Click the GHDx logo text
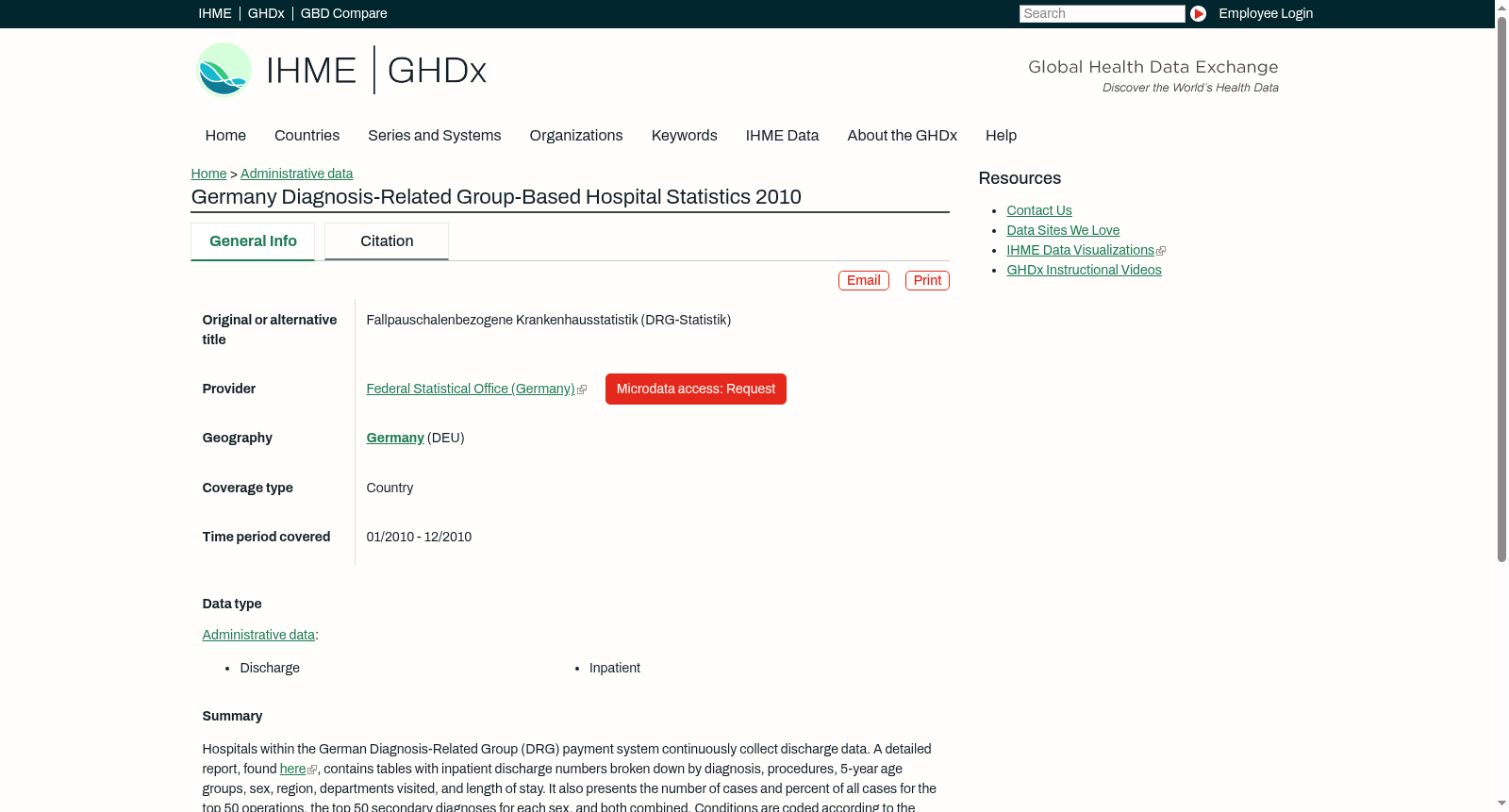Viewport: 1509px width, 812px height. (437, 71)
